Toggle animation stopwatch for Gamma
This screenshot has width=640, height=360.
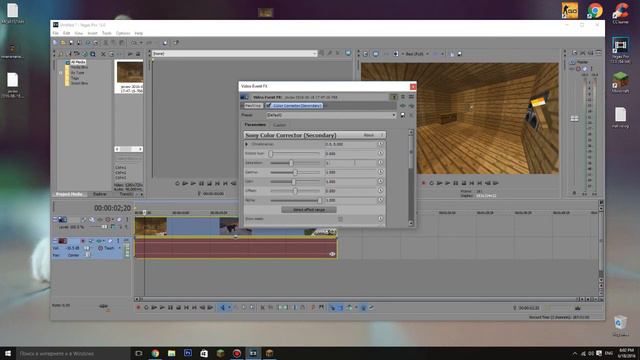(x=380, y=172)
